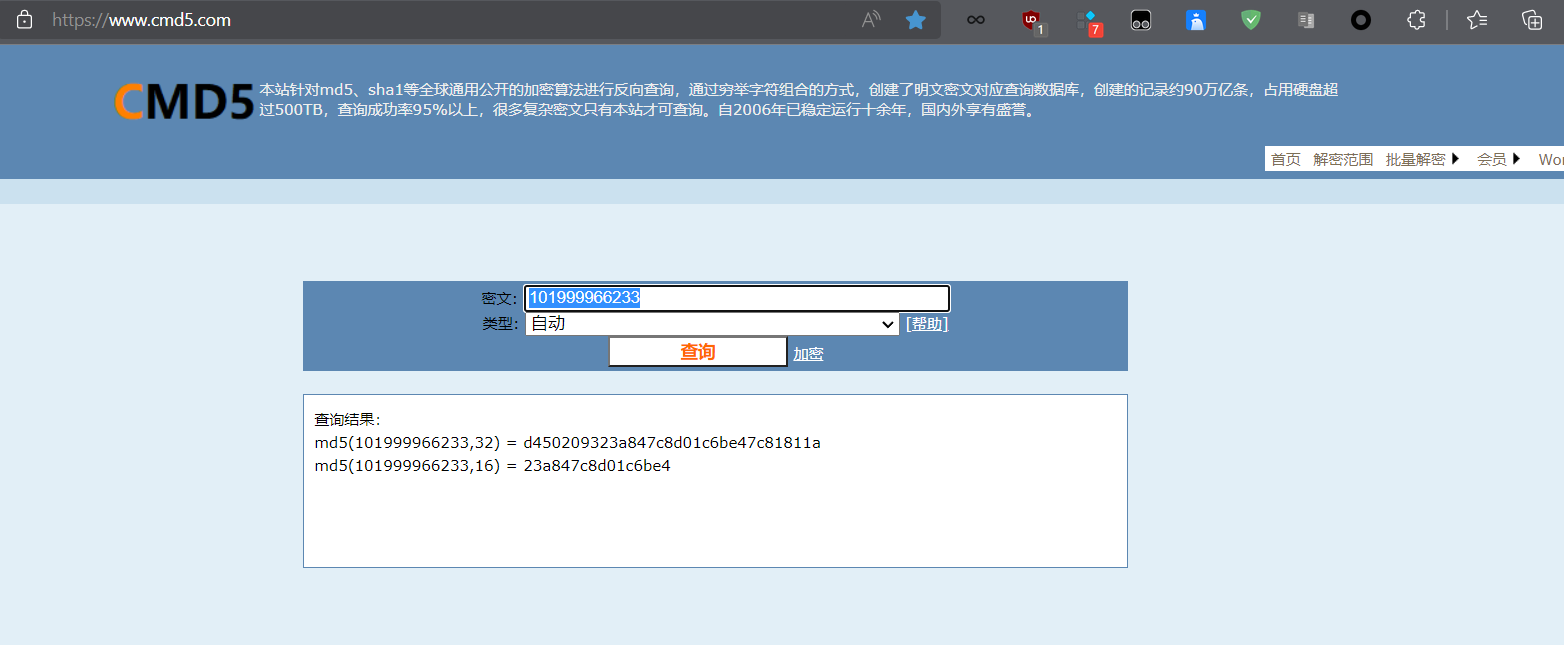Image resolution: width=1564 pixels, height=645 pixels.
Task: Open the 类型 hash type dropdown
Action: [x=710, y=324]
